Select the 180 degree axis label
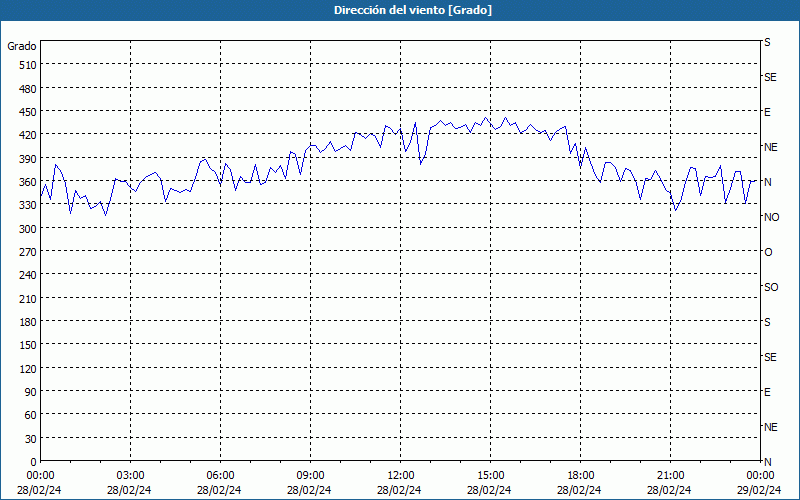This screenshot has width=800, height=500. pyautogui.click(x=28, y=322)
